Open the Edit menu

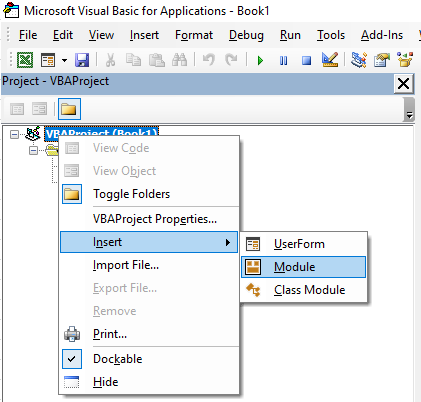(x=63, y=35)
